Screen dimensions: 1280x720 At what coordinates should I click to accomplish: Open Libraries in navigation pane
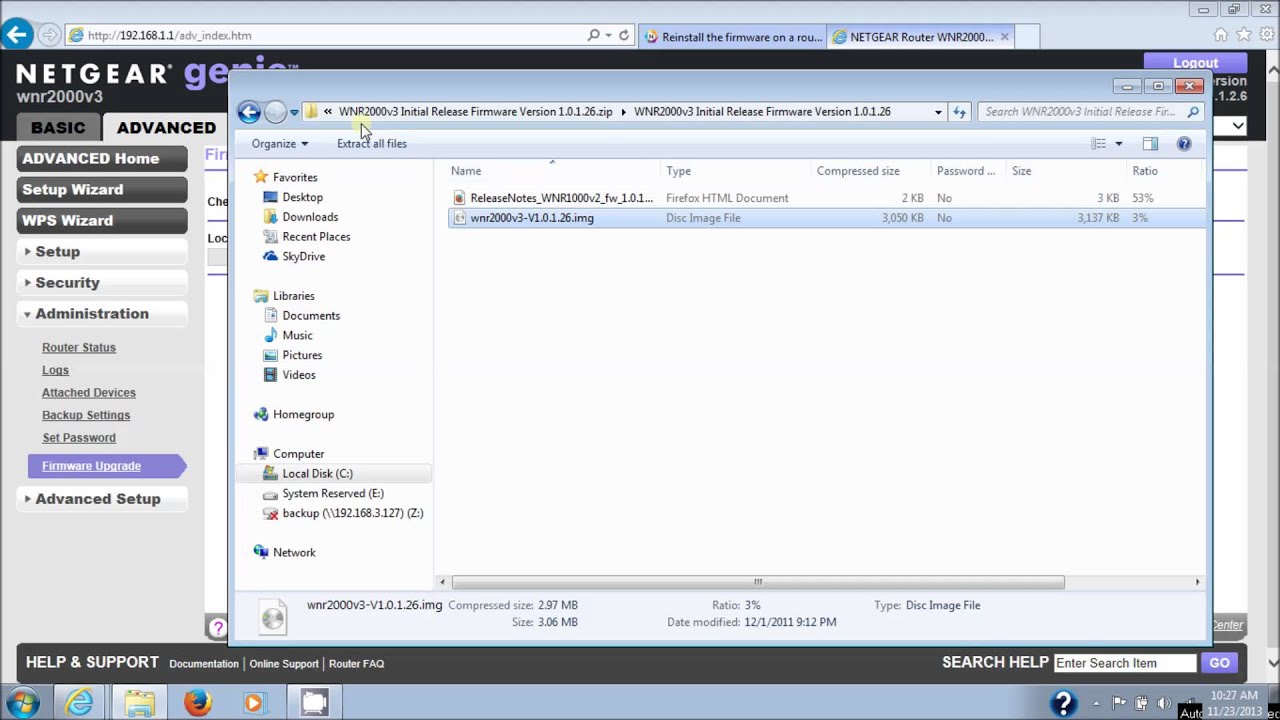(293, 296)
